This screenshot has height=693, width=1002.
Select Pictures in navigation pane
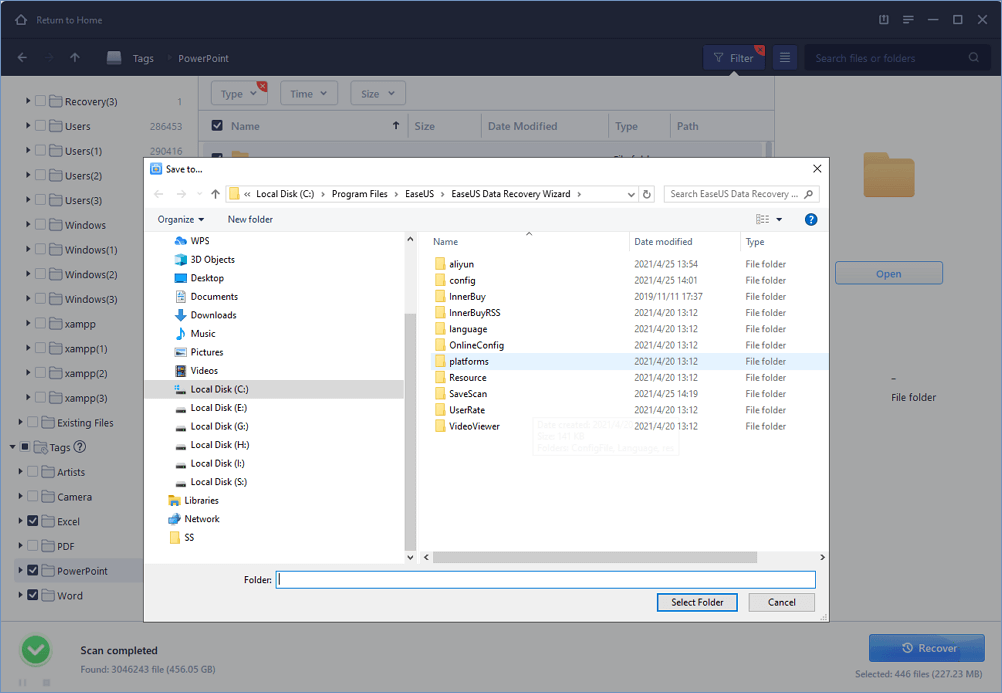[199, 352]
